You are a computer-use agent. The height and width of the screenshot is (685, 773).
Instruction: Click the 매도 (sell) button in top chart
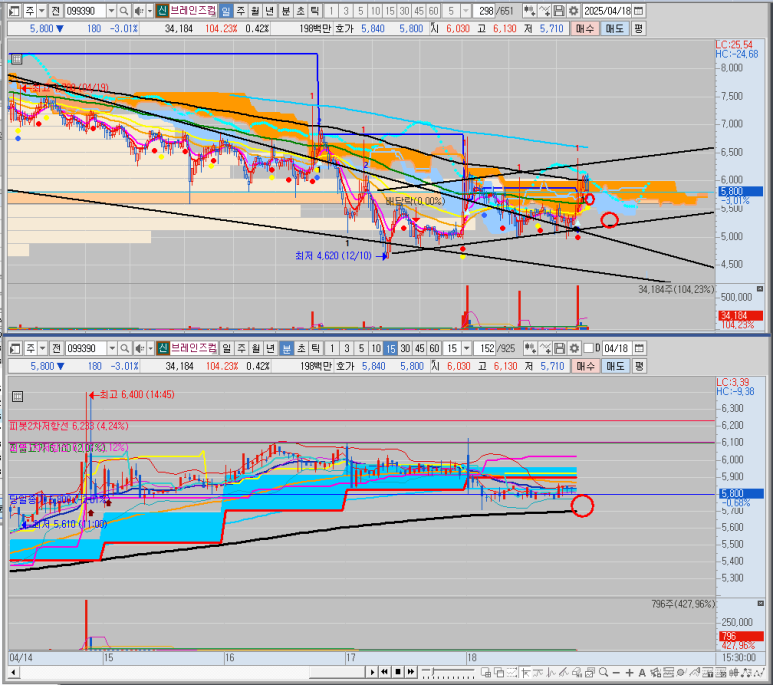pyautogui.click(x=614, y=29)
